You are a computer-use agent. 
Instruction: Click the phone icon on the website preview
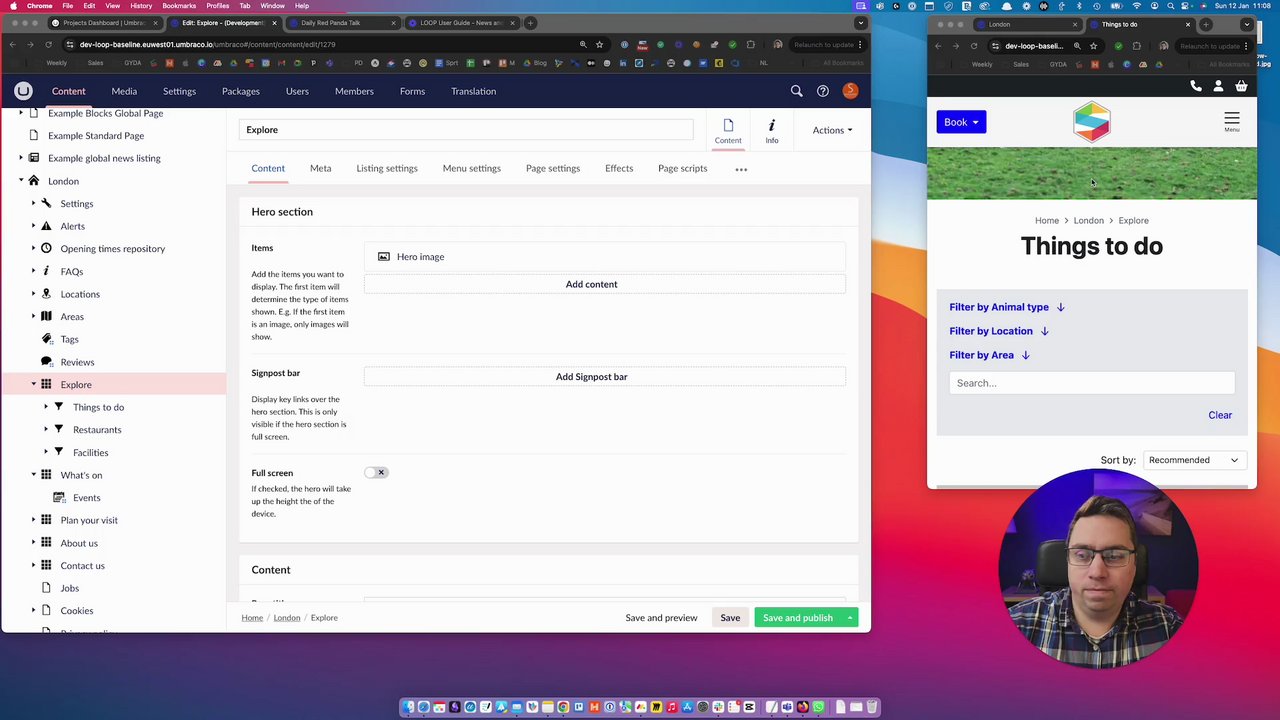point(1196,87)
